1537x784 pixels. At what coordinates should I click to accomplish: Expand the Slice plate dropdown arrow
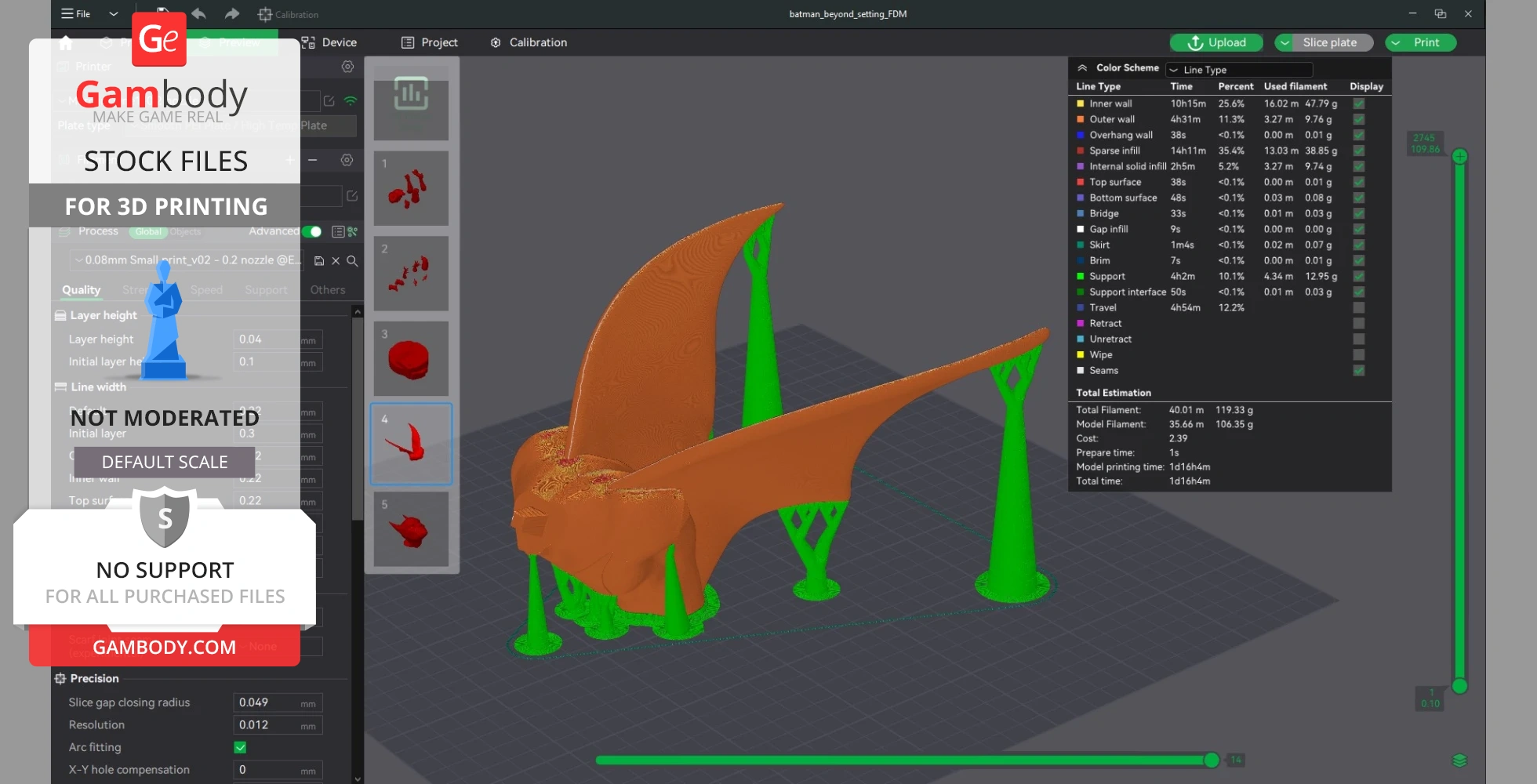pyautogui.click(x=1284, y=43)
